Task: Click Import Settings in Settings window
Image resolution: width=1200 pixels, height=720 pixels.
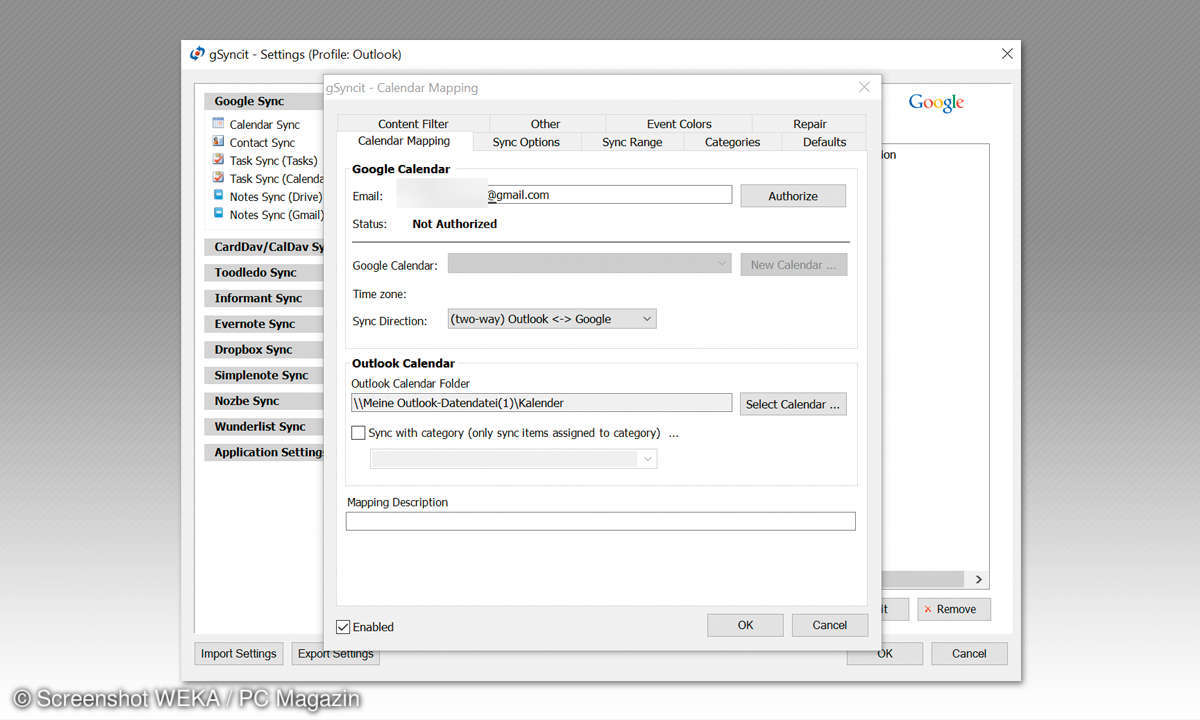Action: [238, 654]
